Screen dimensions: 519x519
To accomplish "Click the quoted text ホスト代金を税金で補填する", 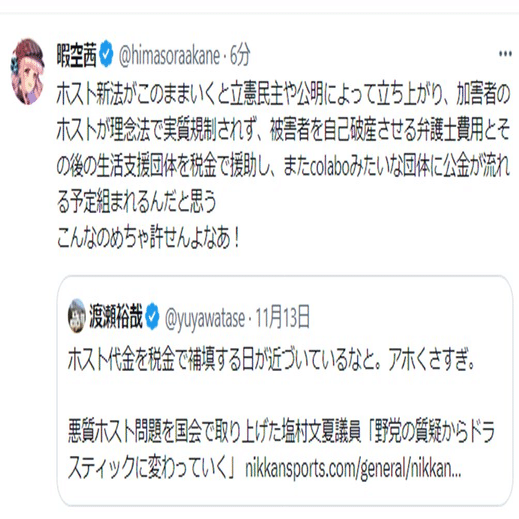I will point(272,360).
